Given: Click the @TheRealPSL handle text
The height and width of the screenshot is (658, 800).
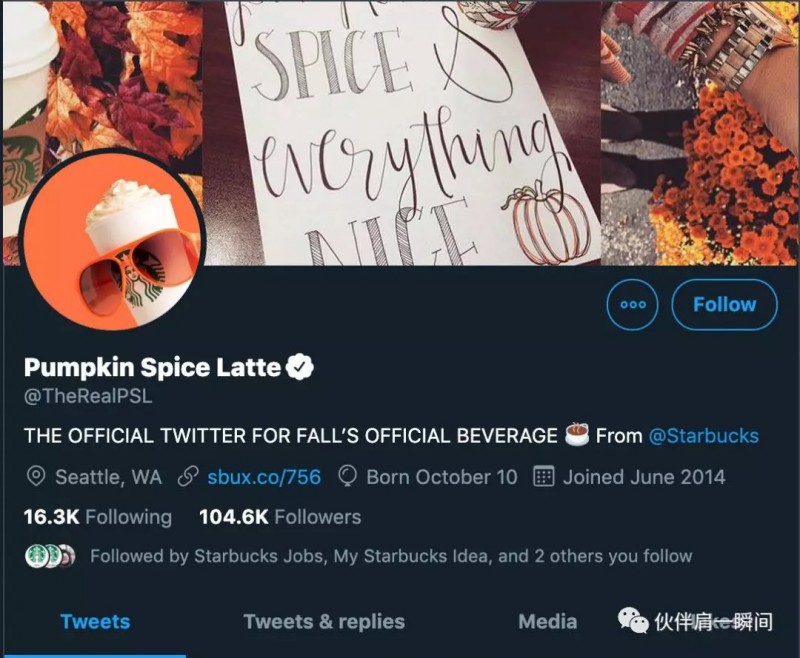Looking at the screenshot, I should click(x=88, y=396).
